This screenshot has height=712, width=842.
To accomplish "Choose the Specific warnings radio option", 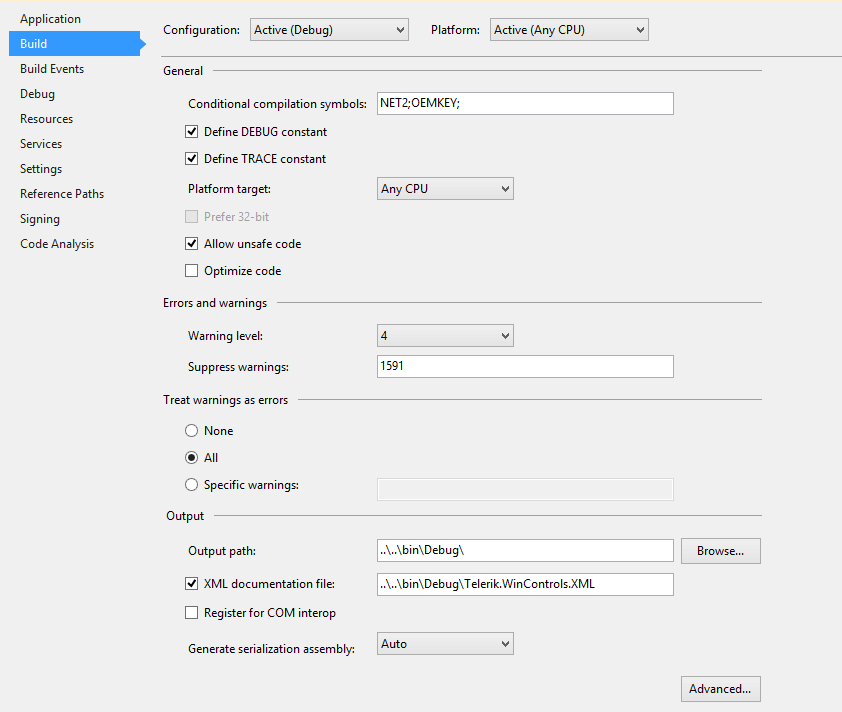I will click(x=191, y=484).
